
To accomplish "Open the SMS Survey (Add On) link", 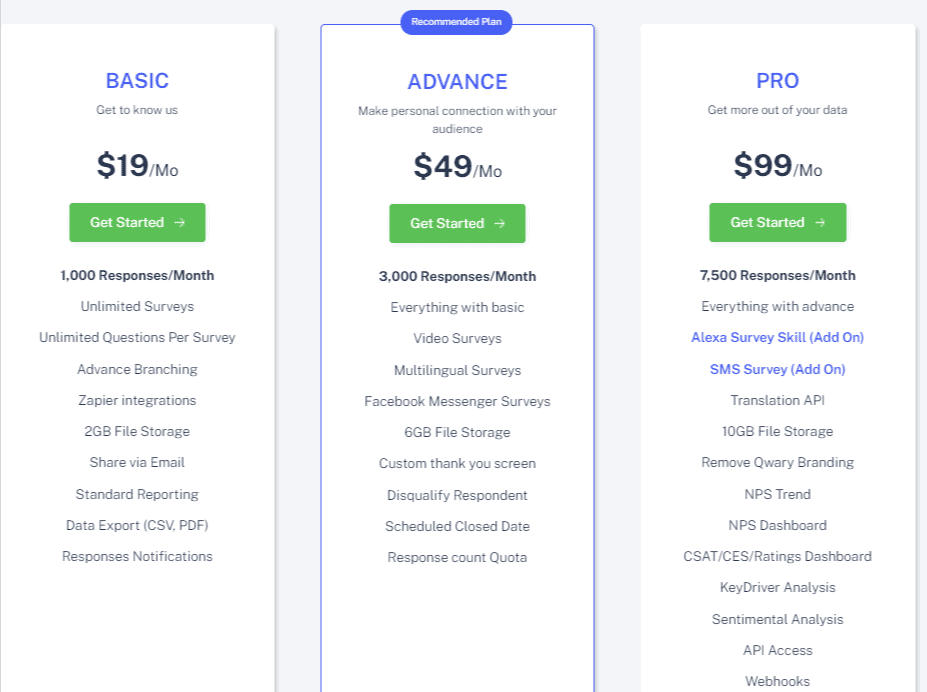I will pyautogui.click(x=777, y=369).
